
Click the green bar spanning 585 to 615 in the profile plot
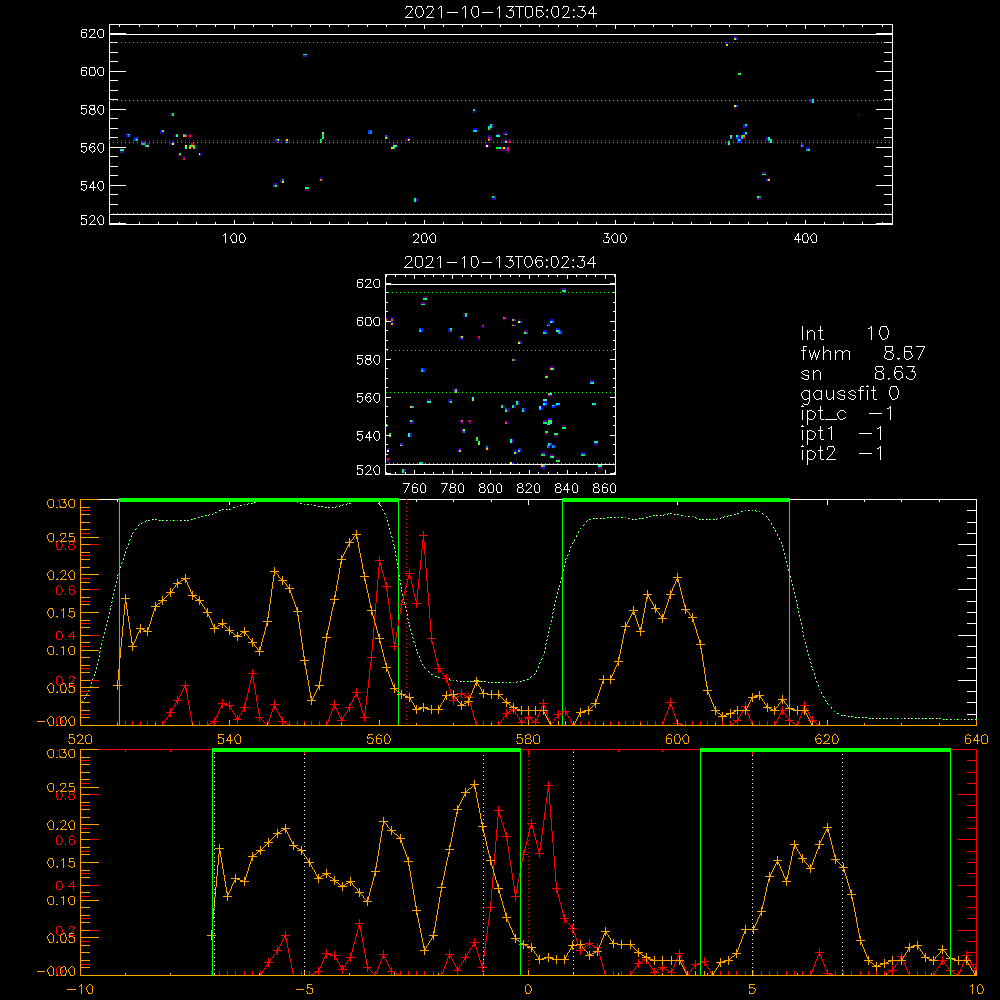[x=676, y=500]
